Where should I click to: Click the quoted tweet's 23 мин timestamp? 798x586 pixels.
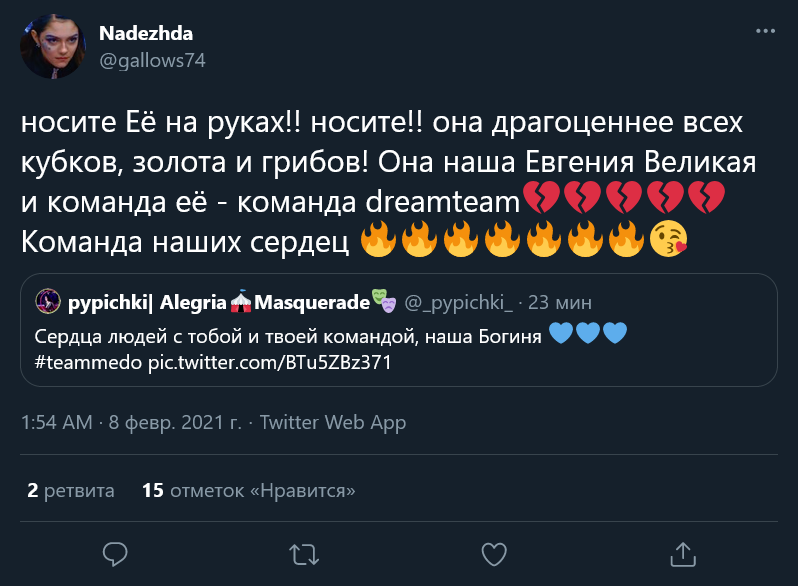pos(560,302)
